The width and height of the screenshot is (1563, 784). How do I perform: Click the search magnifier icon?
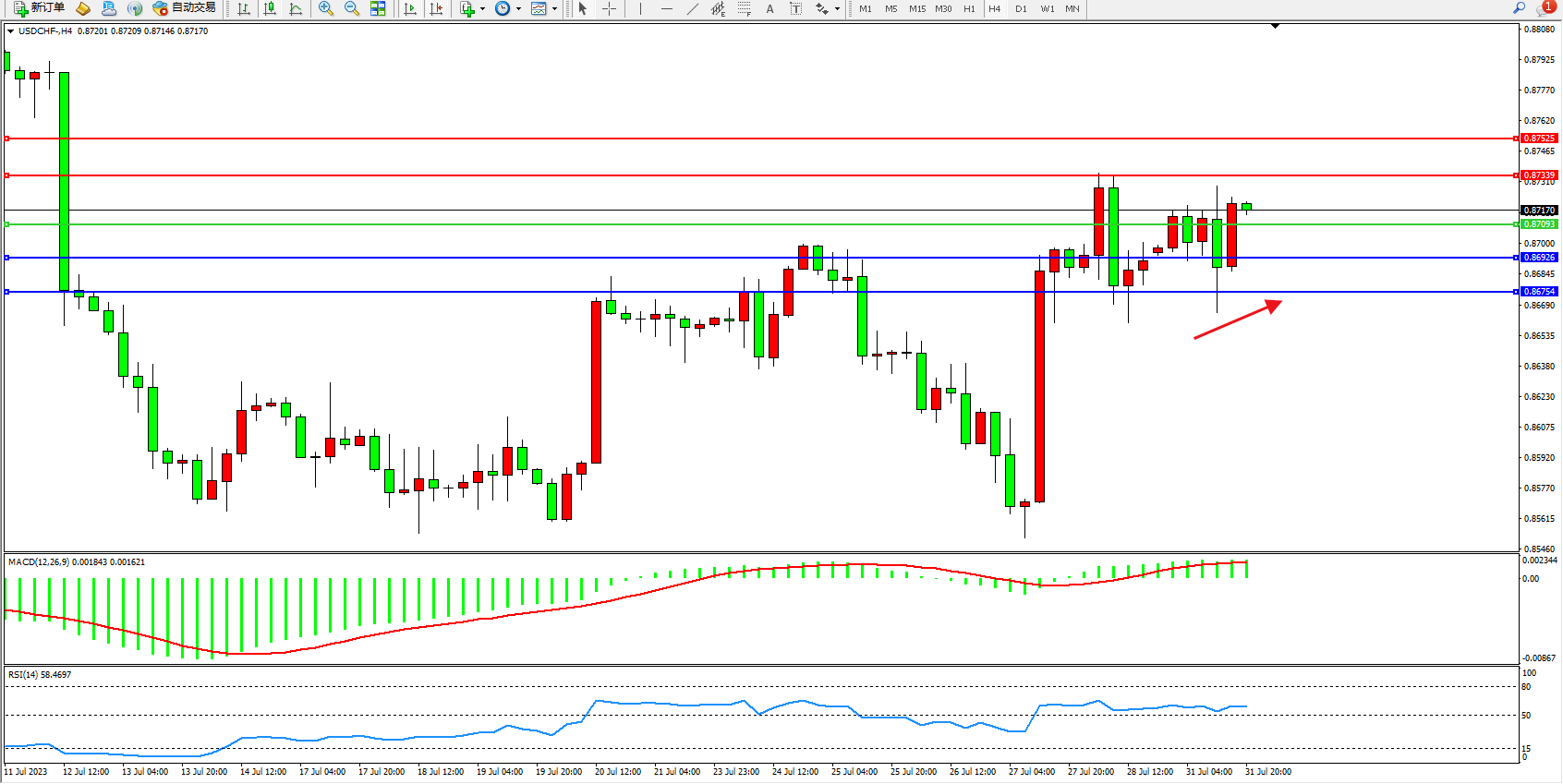pos(1519,8)
